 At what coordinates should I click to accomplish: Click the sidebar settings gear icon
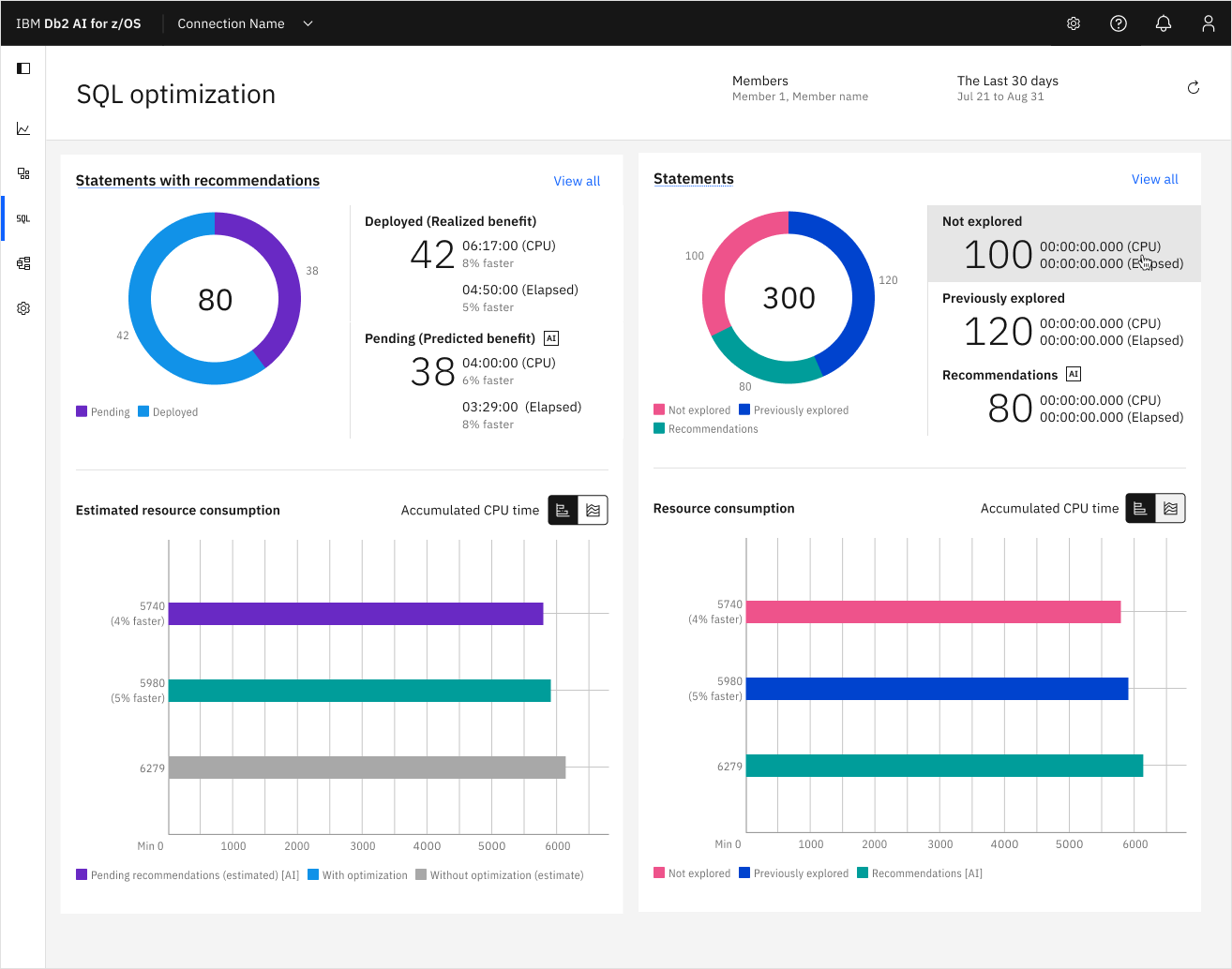[23, 308]
